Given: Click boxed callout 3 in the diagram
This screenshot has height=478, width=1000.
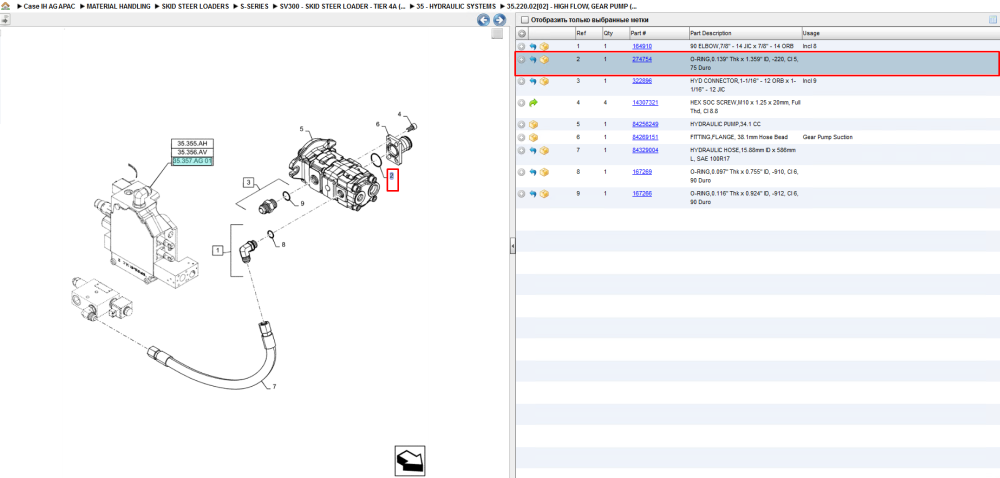Looking at the screenshot, I should [250, 183].
